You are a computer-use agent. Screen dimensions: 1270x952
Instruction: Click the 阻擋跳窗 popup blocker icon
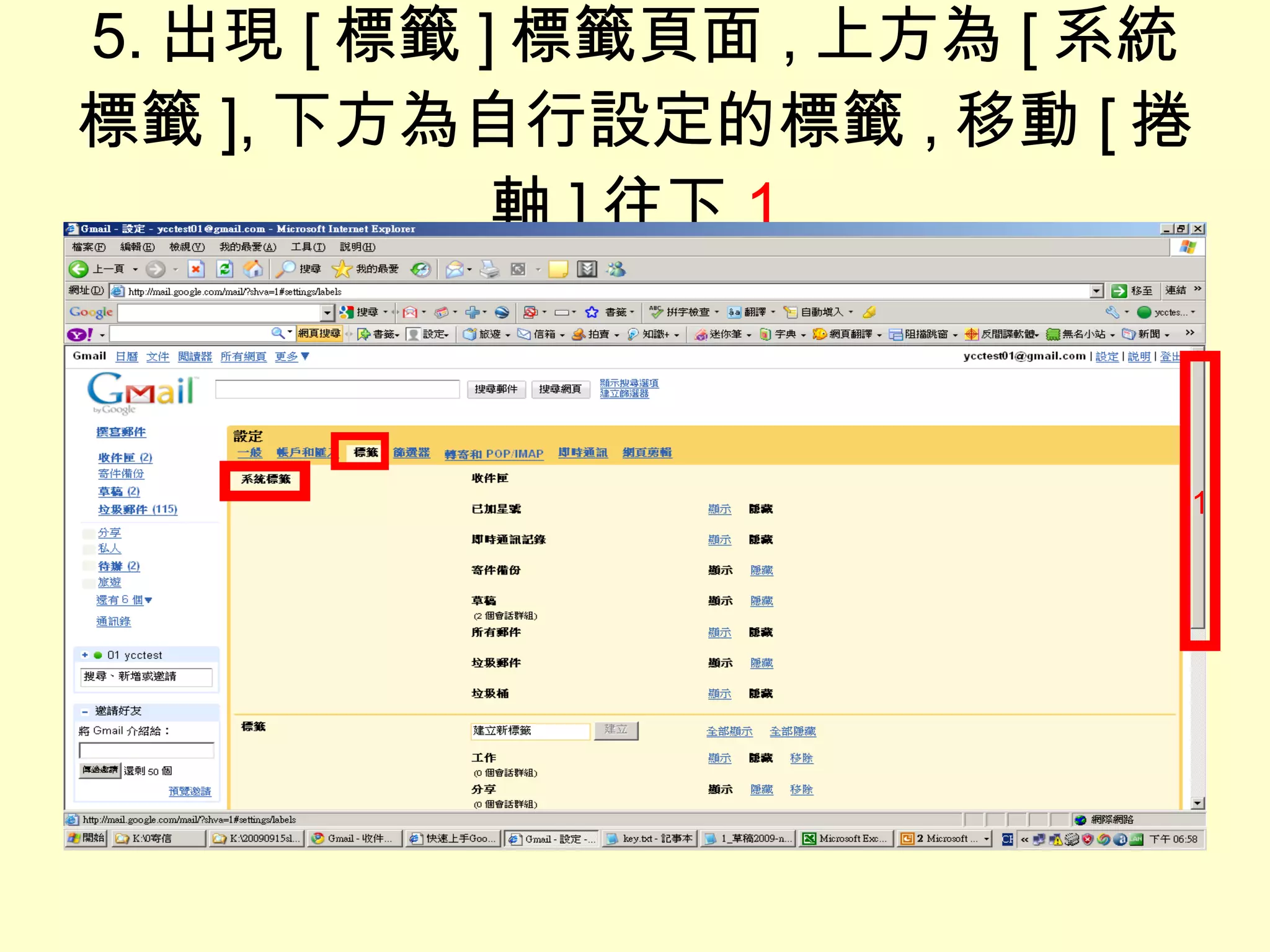point(895,334)
